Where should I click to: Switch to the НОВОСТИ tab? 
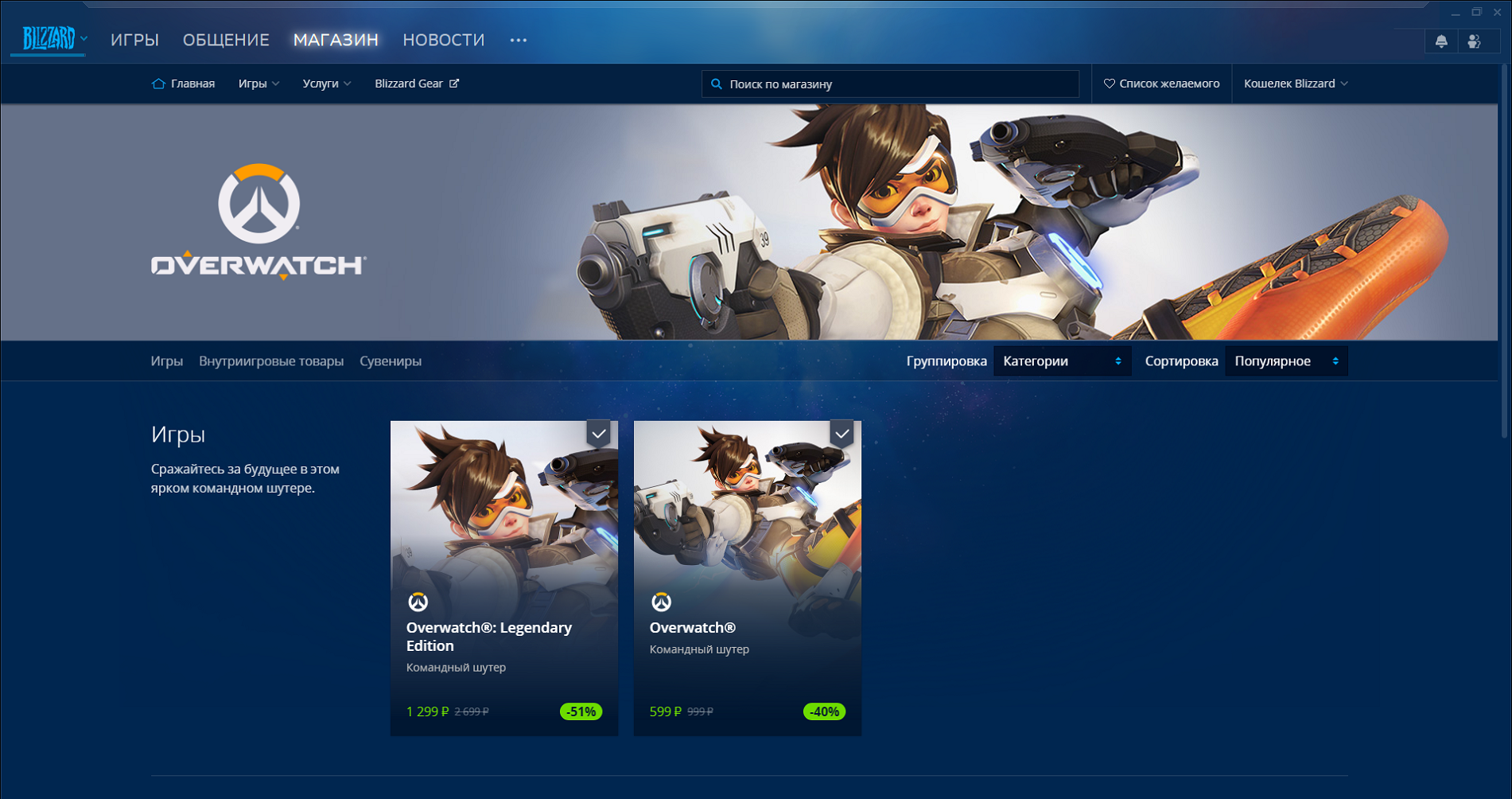pyautogui.click(x=443, y=40)
